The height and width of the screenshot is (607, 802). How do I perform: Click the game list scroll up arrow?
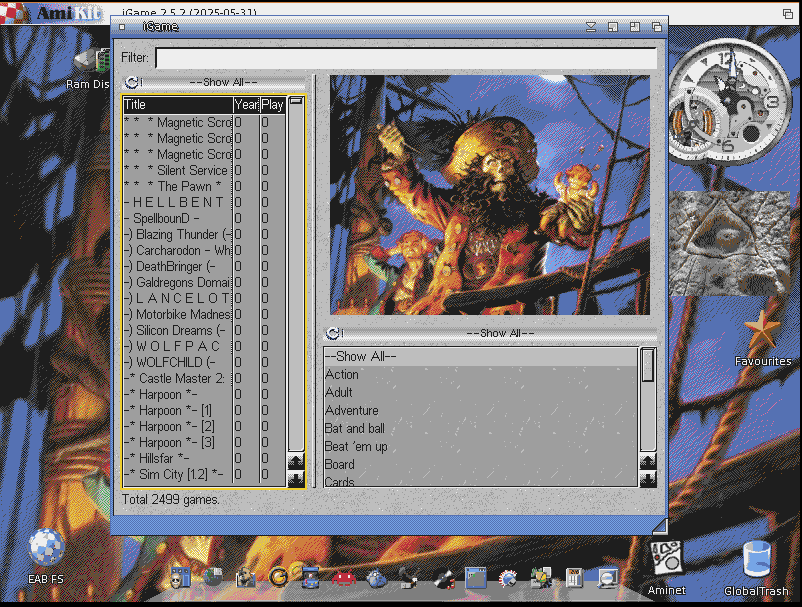(x=296, y=461)
